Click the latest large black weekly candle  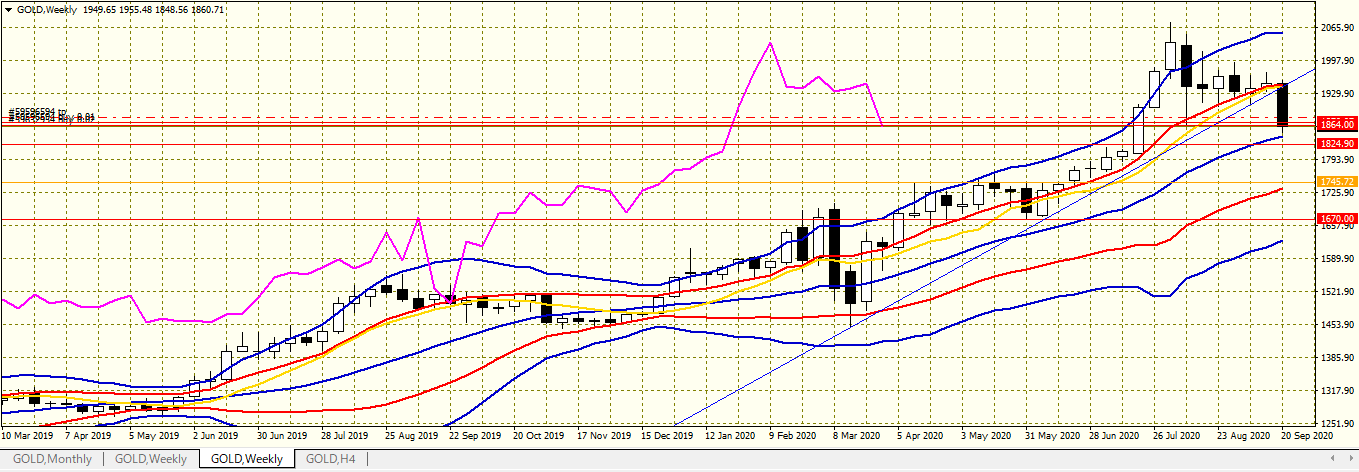coord(1283,105)
